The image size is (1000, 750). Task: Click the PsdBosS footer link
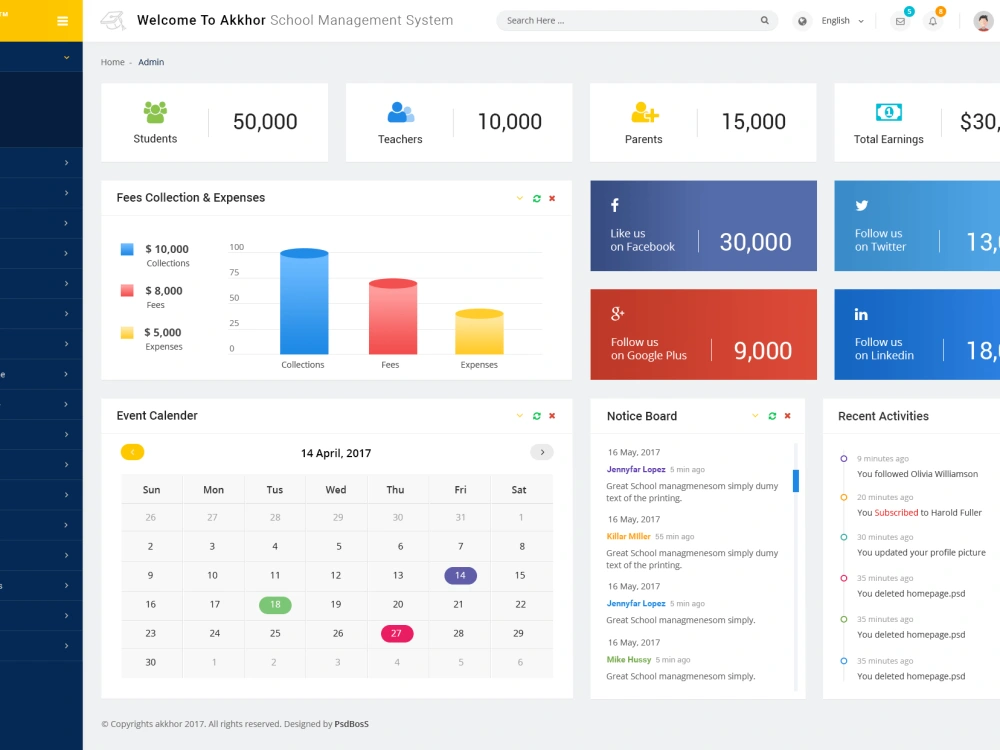[351, 724]
